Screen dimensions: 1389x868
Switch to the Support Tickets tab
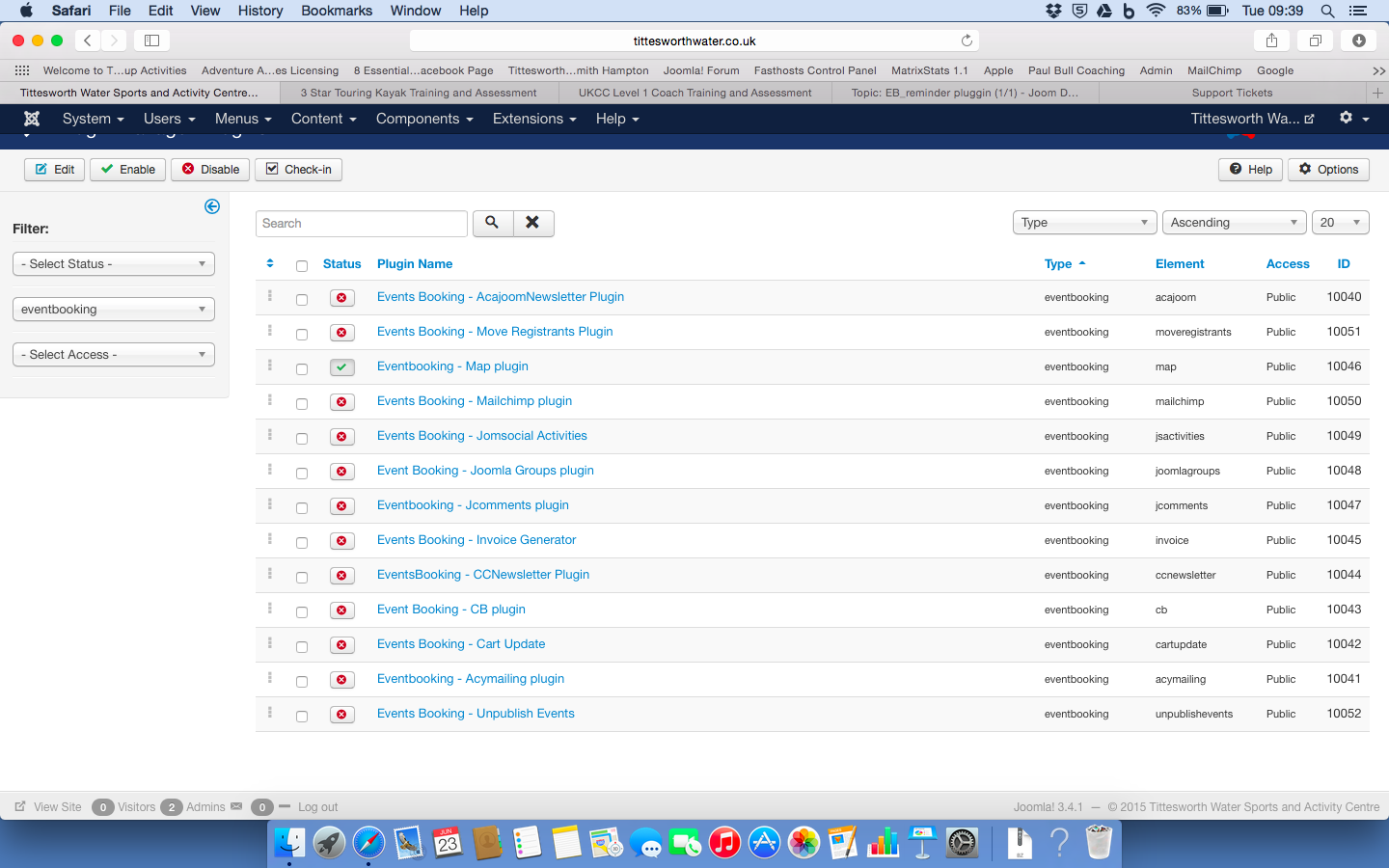(1232, 93)
